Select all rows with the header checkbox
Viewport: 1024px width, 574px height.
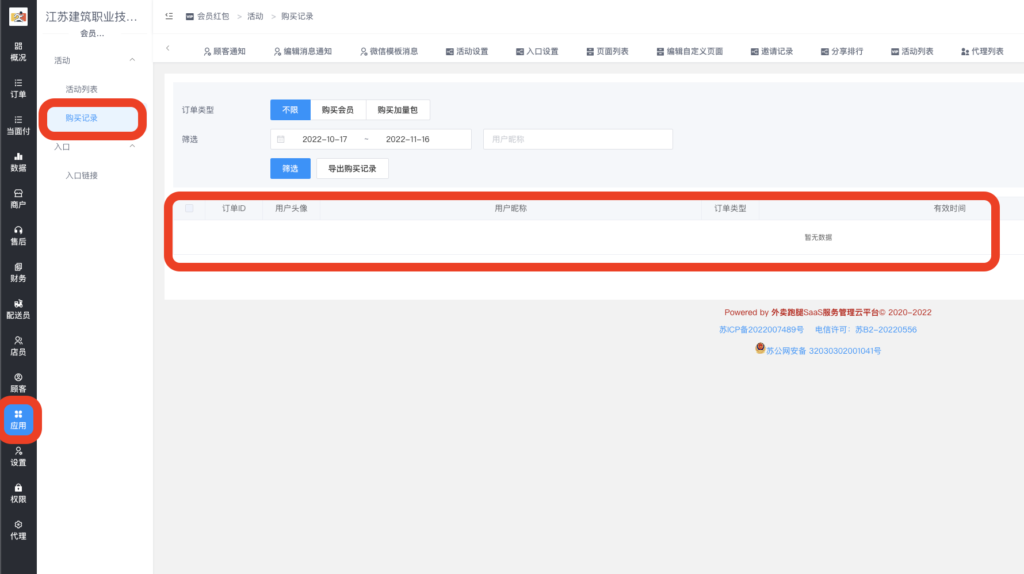pyautogui.click(x=189, y=208)
